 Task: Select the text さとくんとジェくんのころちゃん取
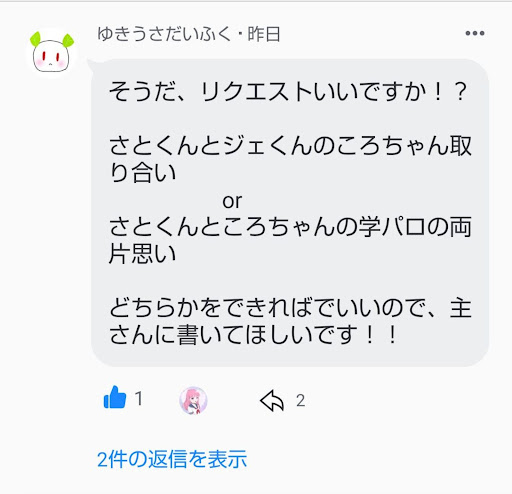click(x=290, y=146)
